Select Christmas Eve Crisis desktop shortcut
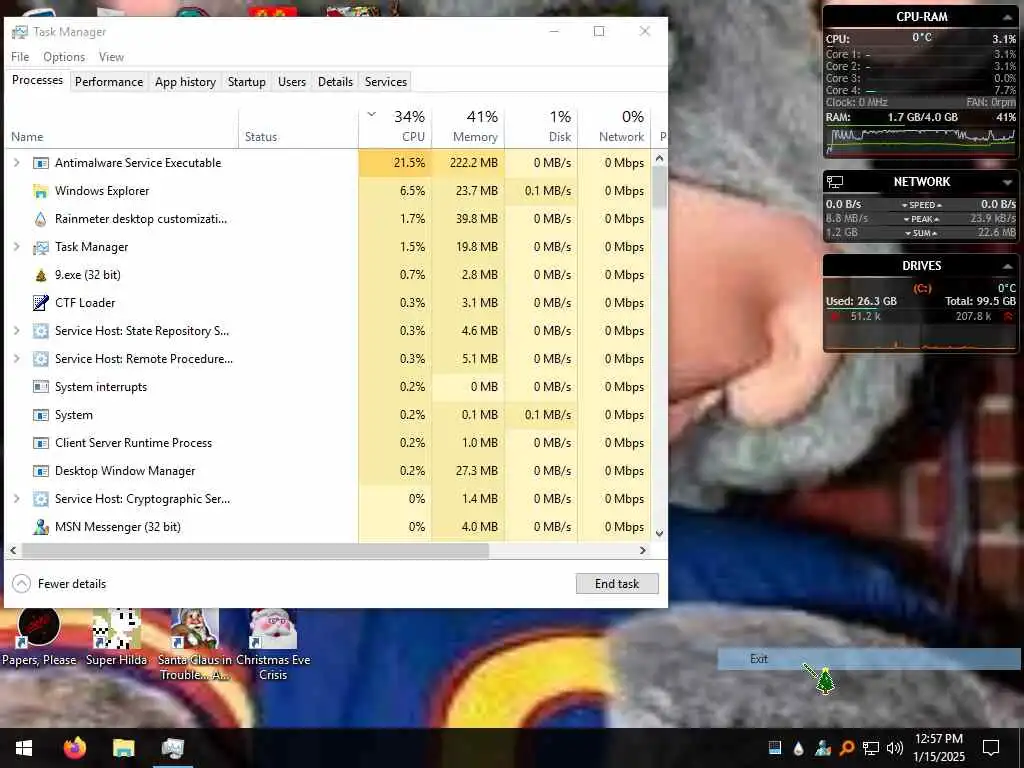 click(273, 645)
